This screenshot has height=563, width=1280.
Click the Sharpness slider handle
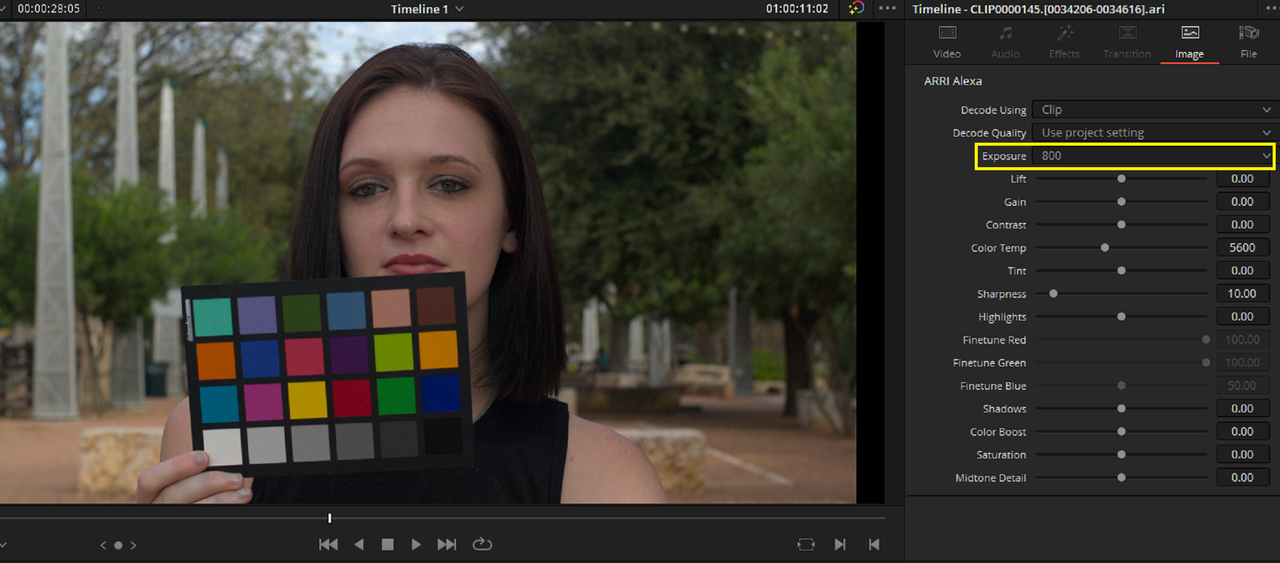(x=1054, y=294)
